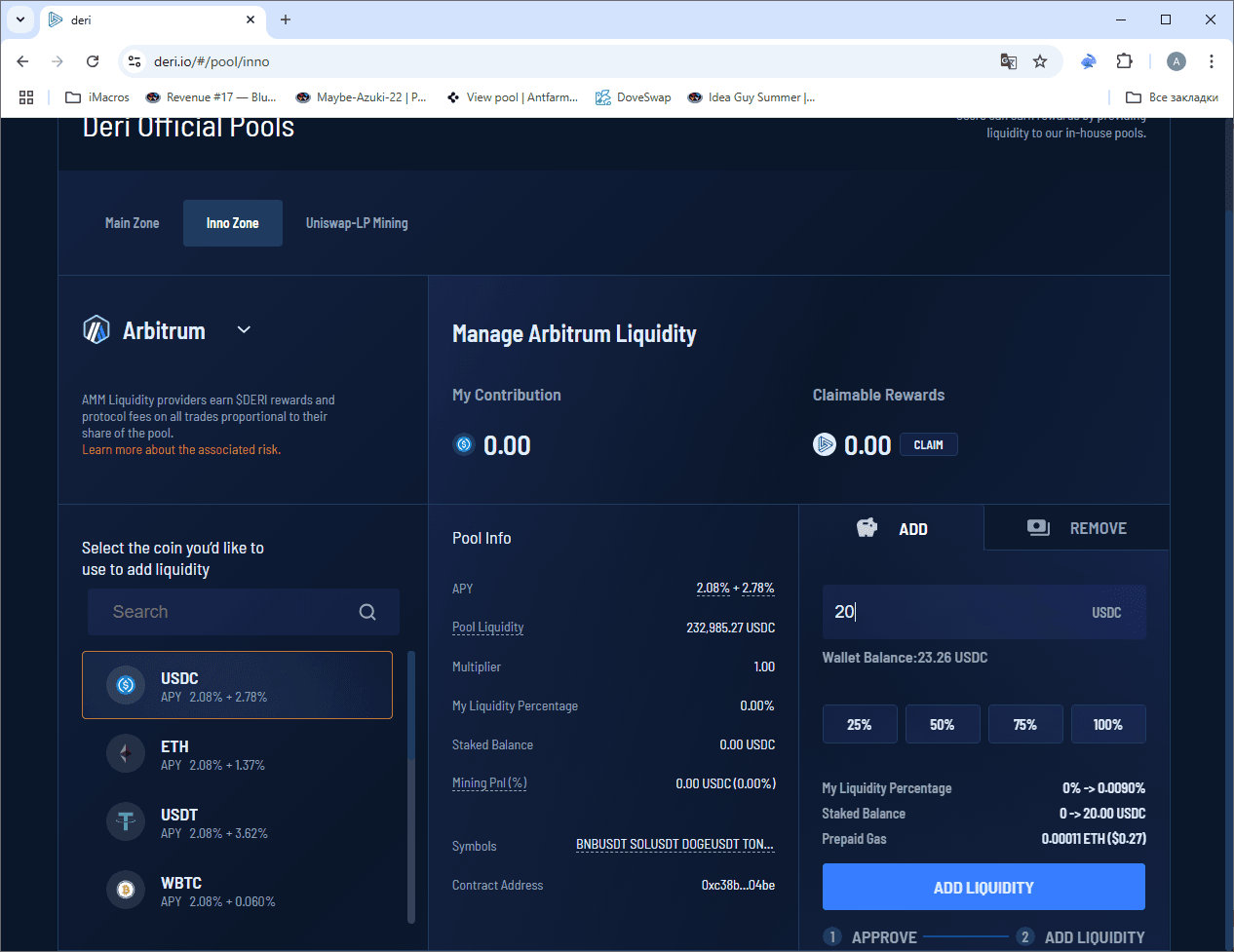1234x952 pixels.
Task: Switch to the Main Zone tab
Action: (133, 223)
